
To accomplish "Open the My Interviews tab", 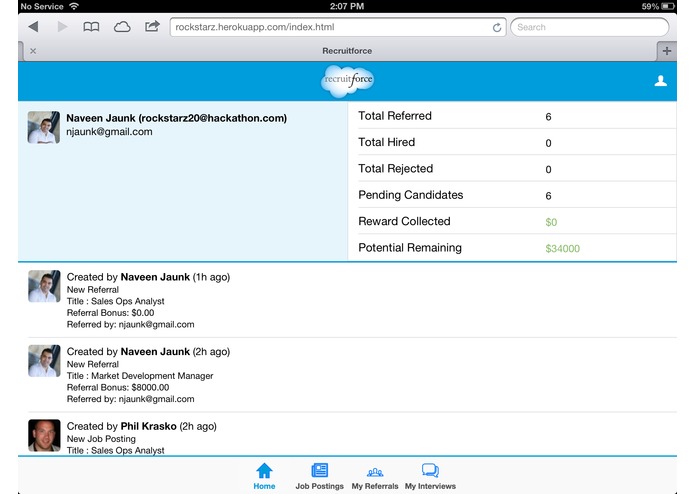I will [x=430, y=476].
